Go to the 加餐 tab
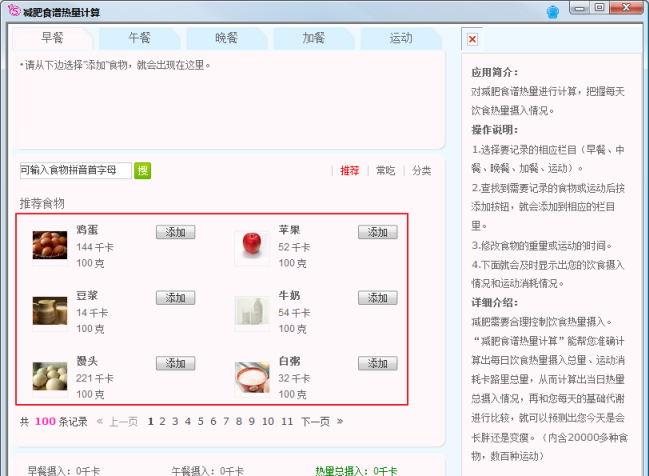Screen dimensions: 649x476 313,38
